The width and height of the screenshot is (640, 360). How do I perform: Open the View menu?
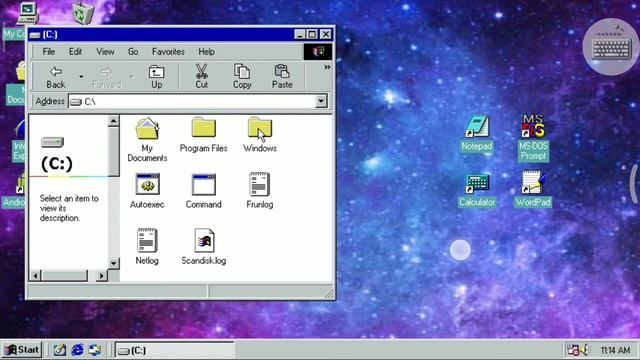tap(105, 52)
